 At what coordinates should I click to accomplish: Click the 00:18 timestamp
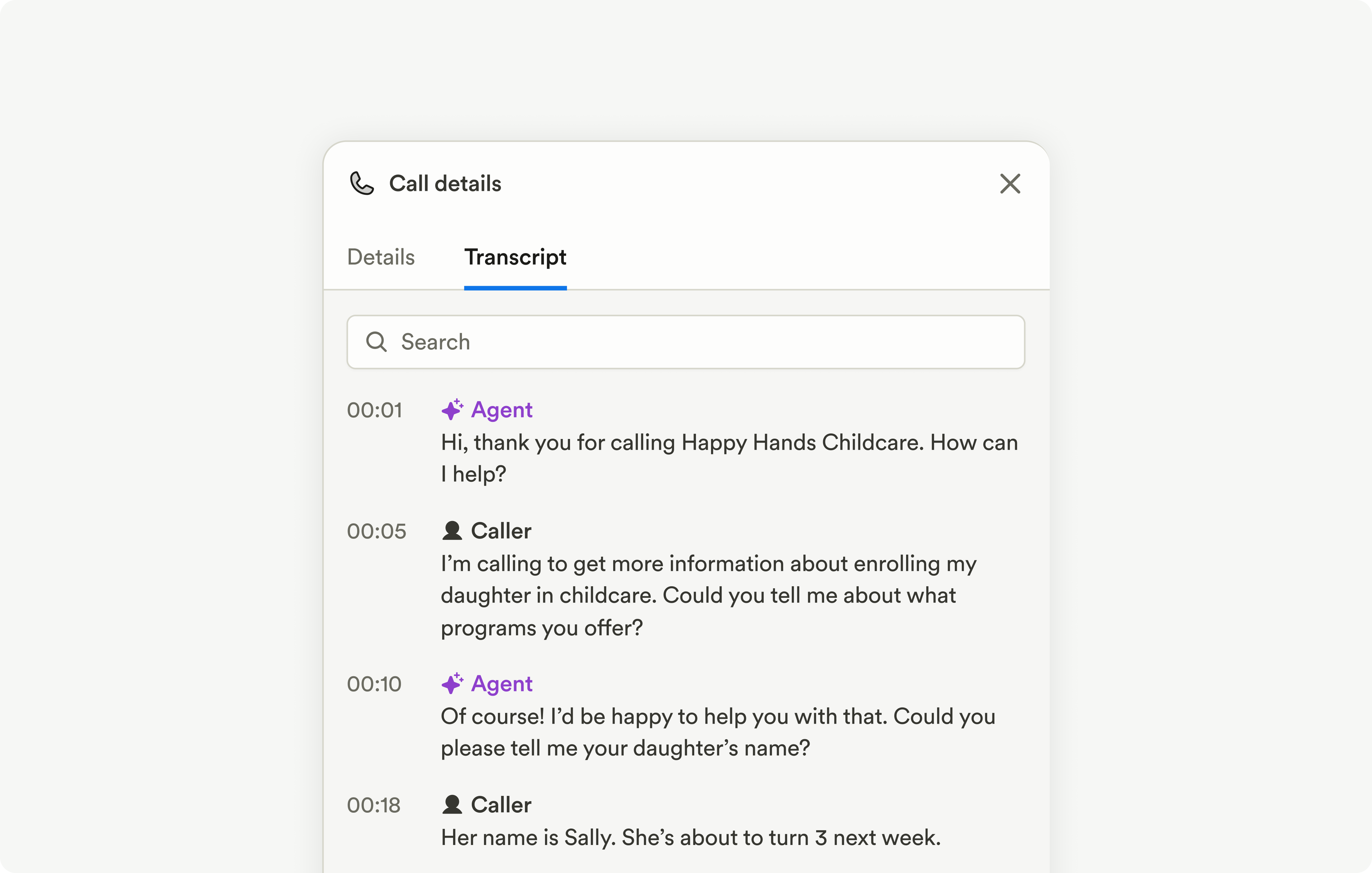tap(374, 805)
